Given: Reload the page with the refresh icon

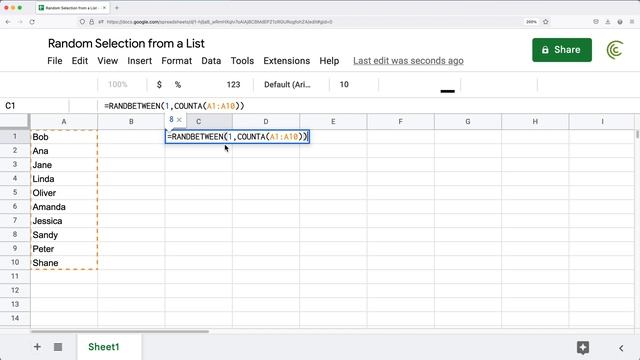Looking at the screenshot, I should pos(32,22).
